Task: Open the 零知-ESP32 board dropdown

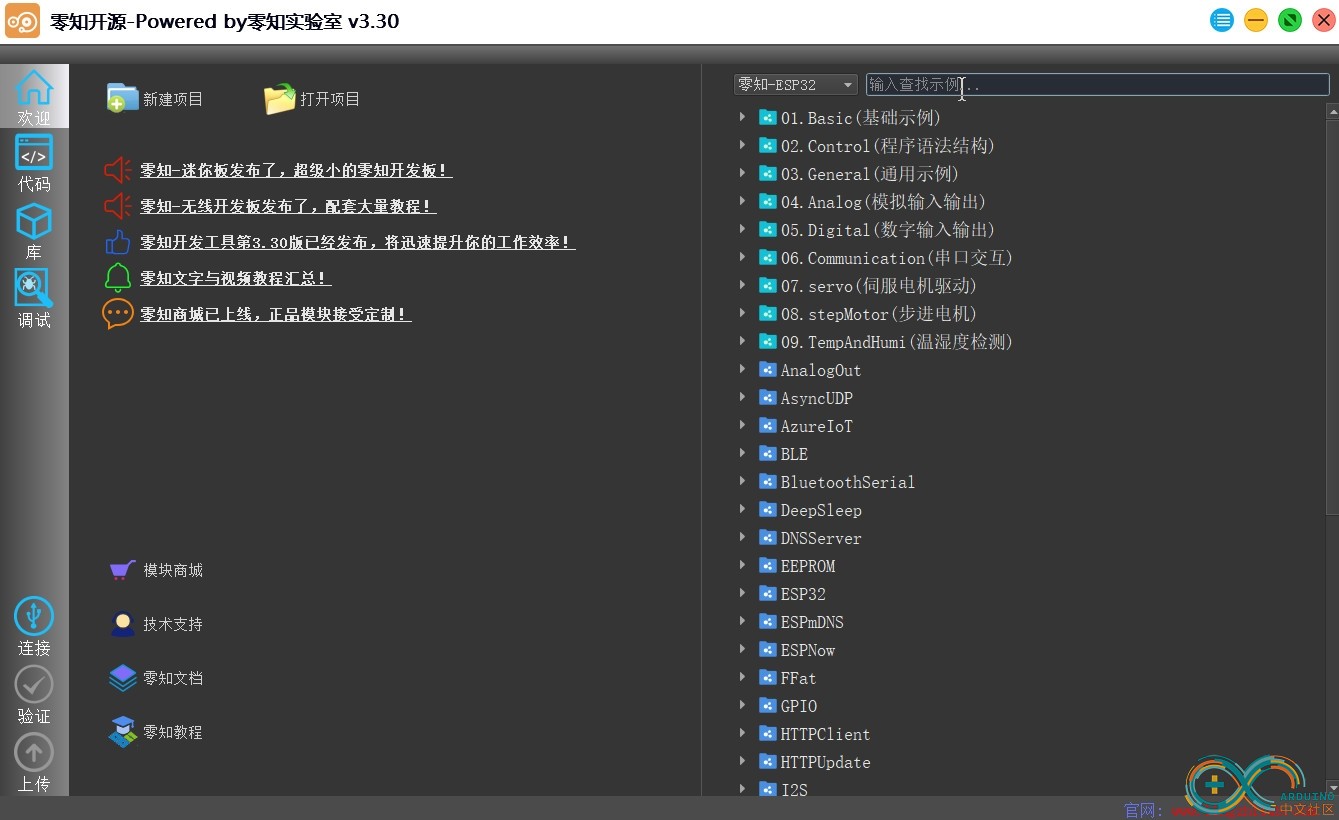Action: 795,85
